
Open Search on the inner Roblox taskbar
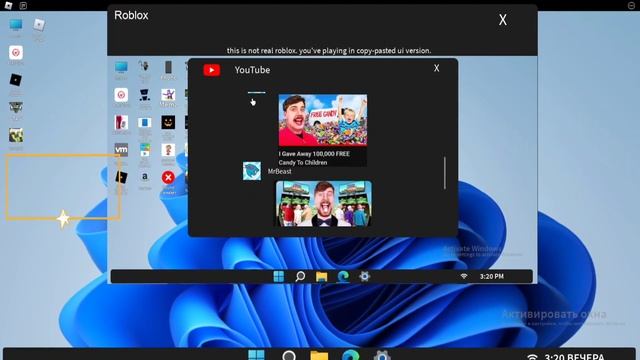pos(300,276)
